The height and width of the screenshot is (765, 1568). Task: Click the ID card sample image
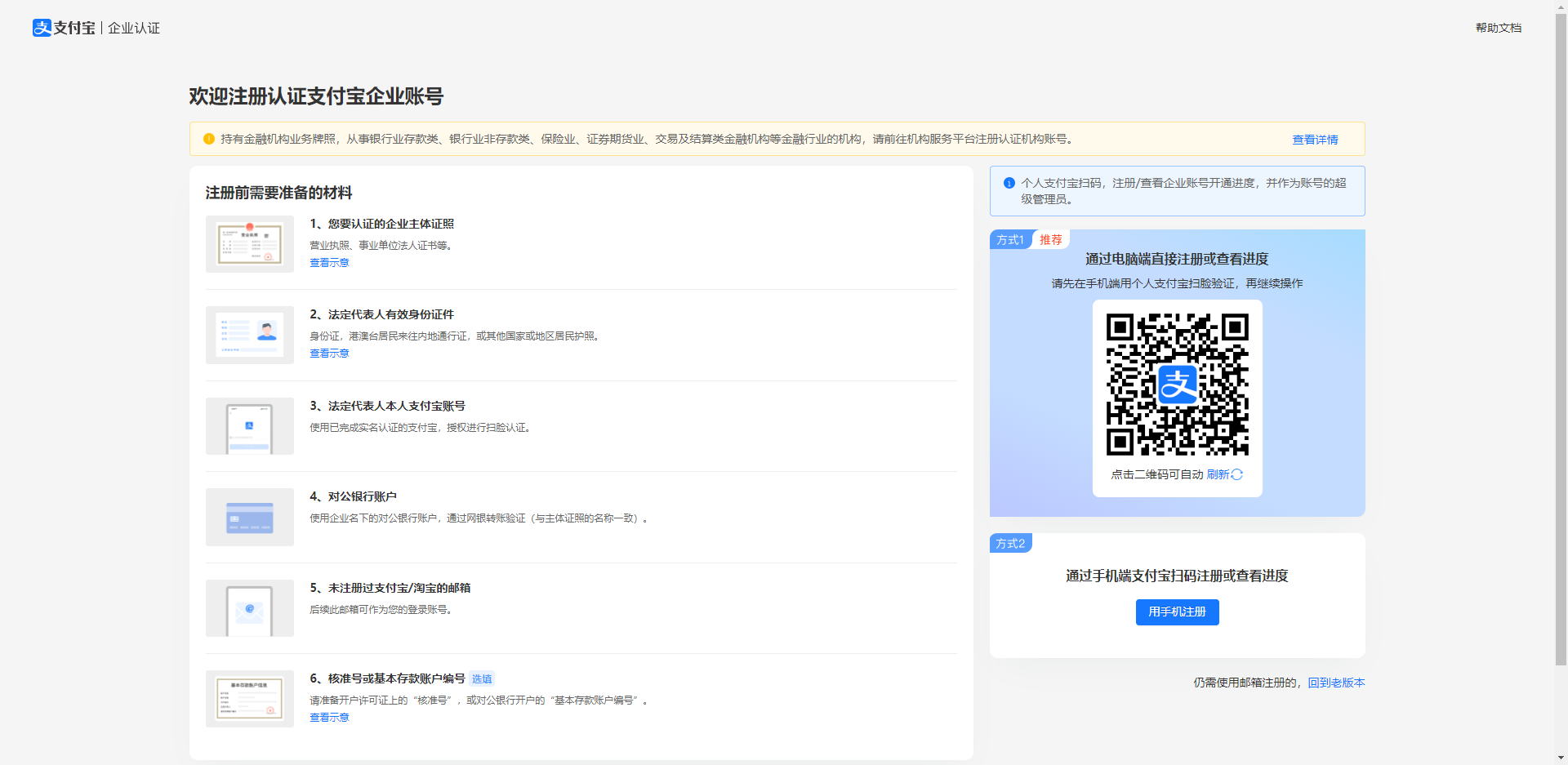(249, 335)
